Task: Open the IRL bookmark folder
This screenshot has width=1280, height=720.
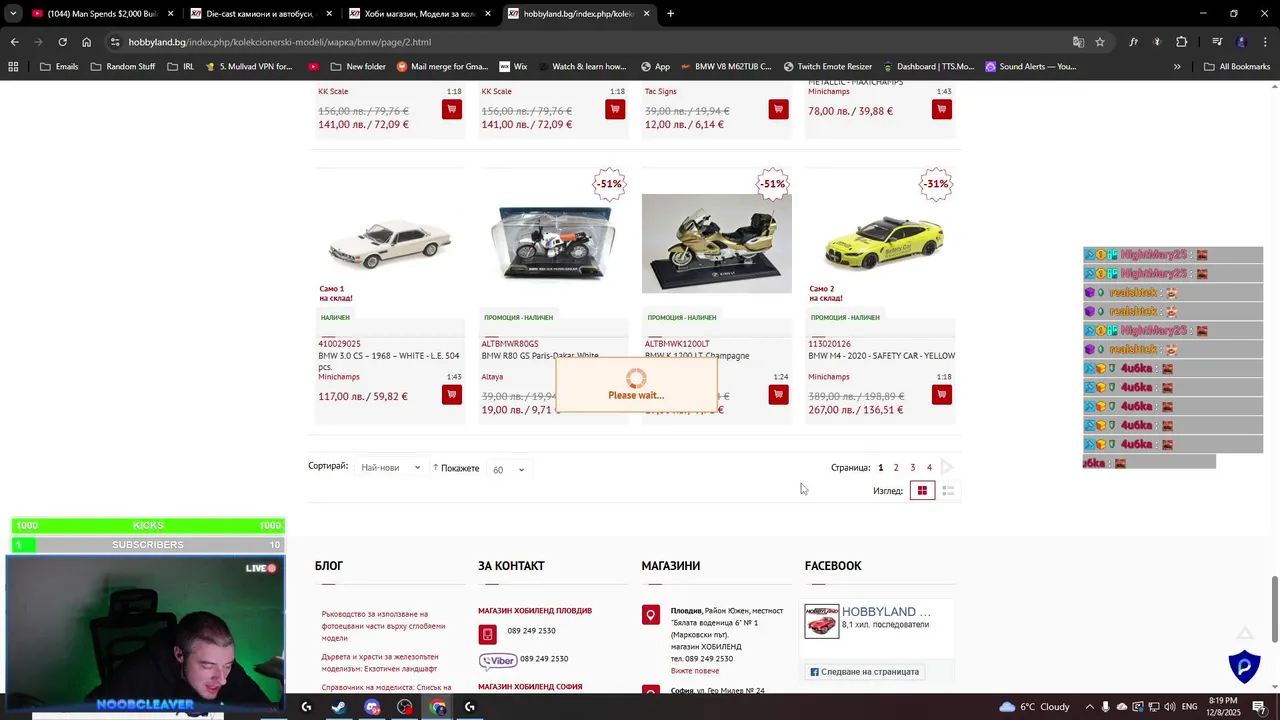Action: pos(181,67)
